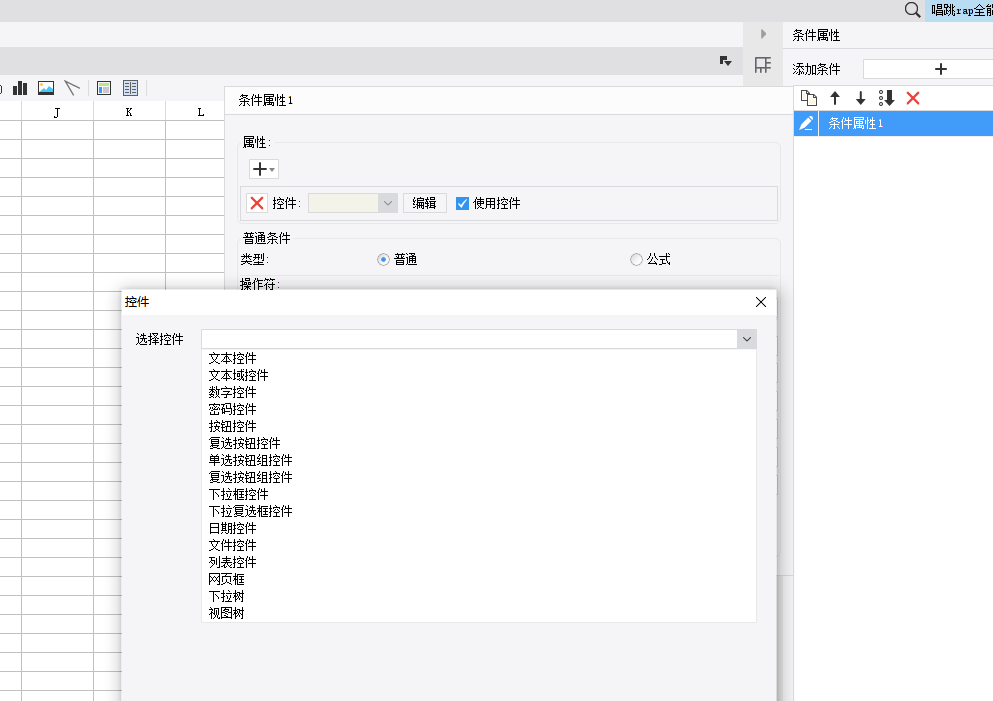
Task: Open the search magnifier icon
Action: tap(912, 10)
